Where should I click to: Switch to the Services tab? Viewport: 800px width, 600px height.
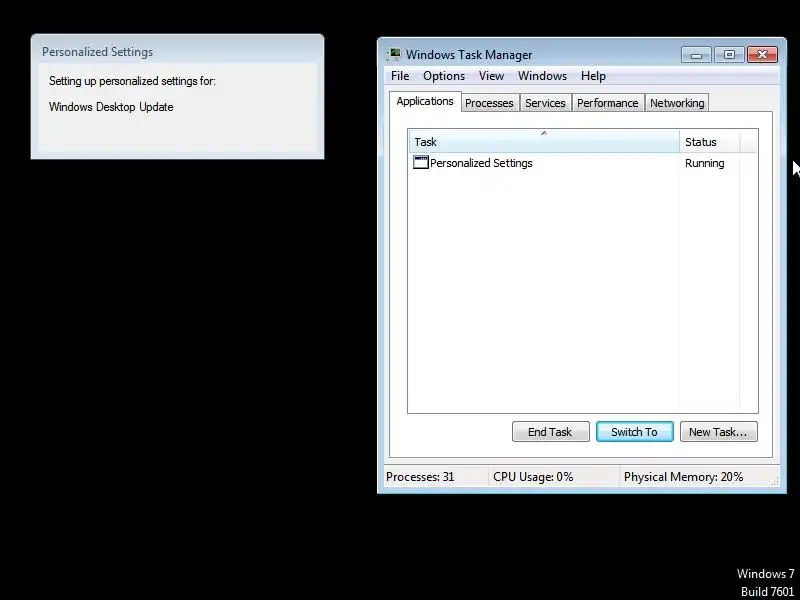click(x=545, y=103)
